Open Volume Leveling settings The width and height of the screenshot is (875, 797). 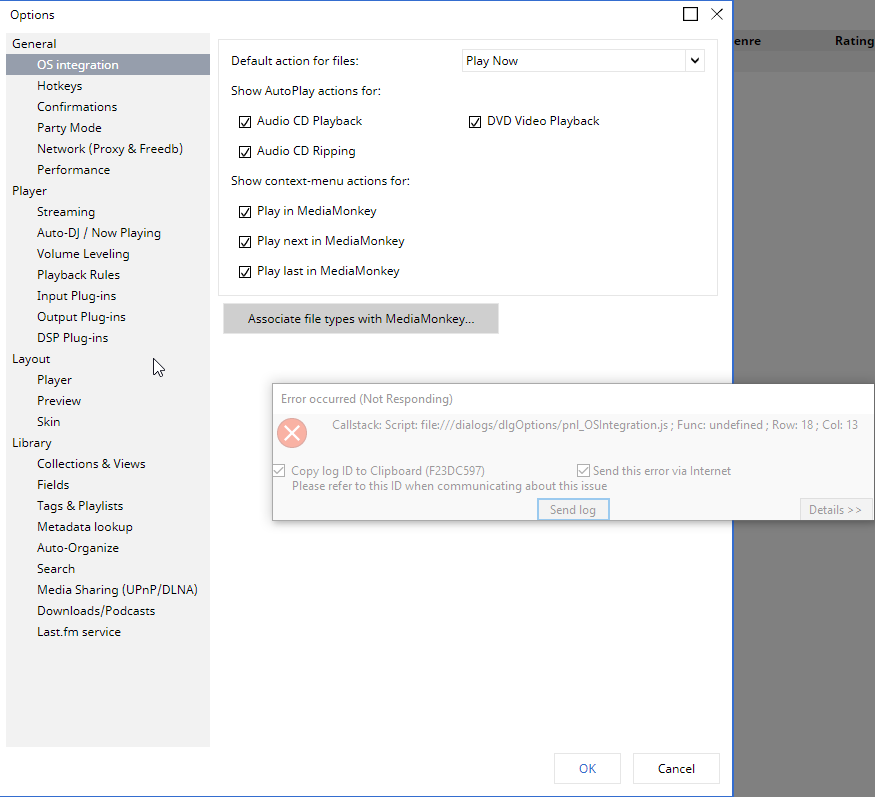pos(83,254)
